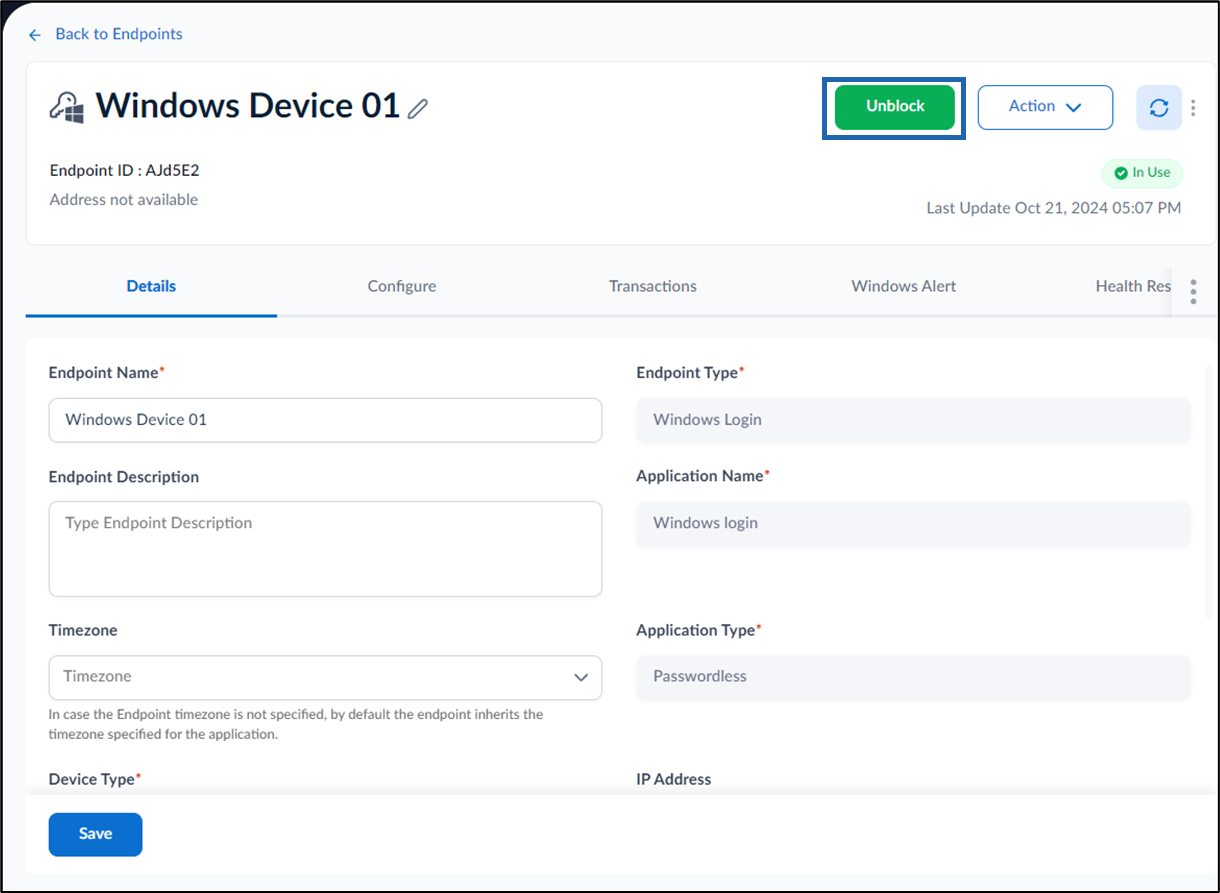Click the refresh icon button
Viewport: 1220px width, 893px height.
click(1158, 108)
